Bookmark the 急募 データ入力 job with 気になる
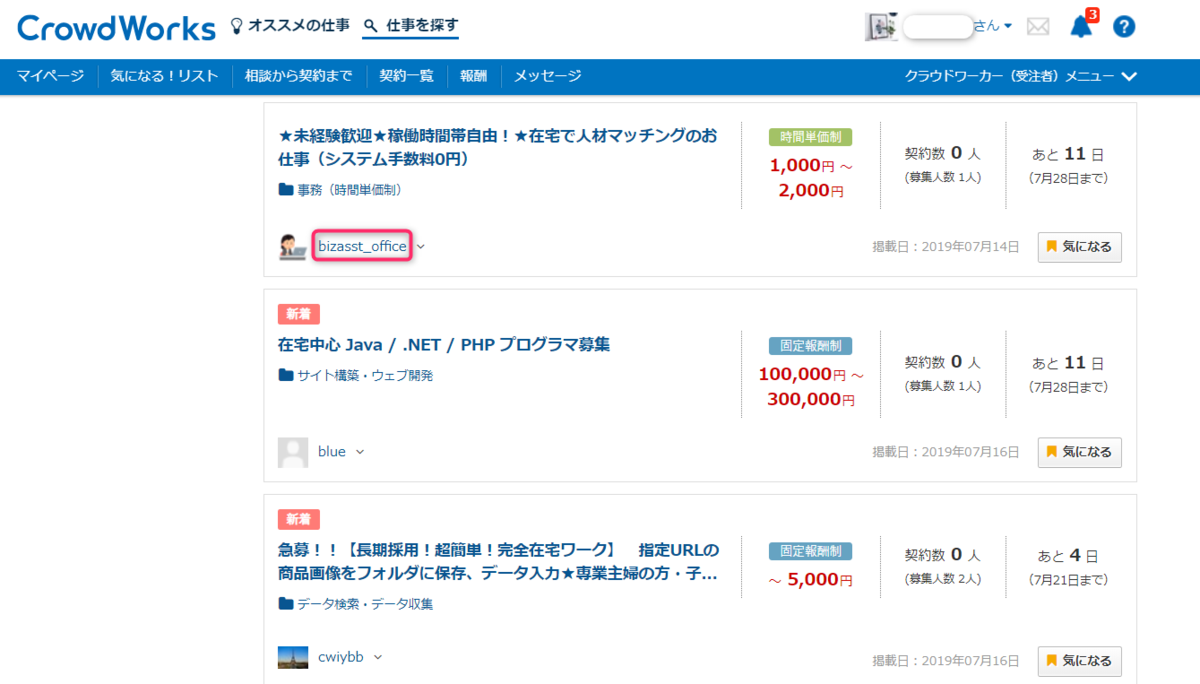Viewport: 1200px width, 684px height. pyautogui.click(x=1079, y=661)
